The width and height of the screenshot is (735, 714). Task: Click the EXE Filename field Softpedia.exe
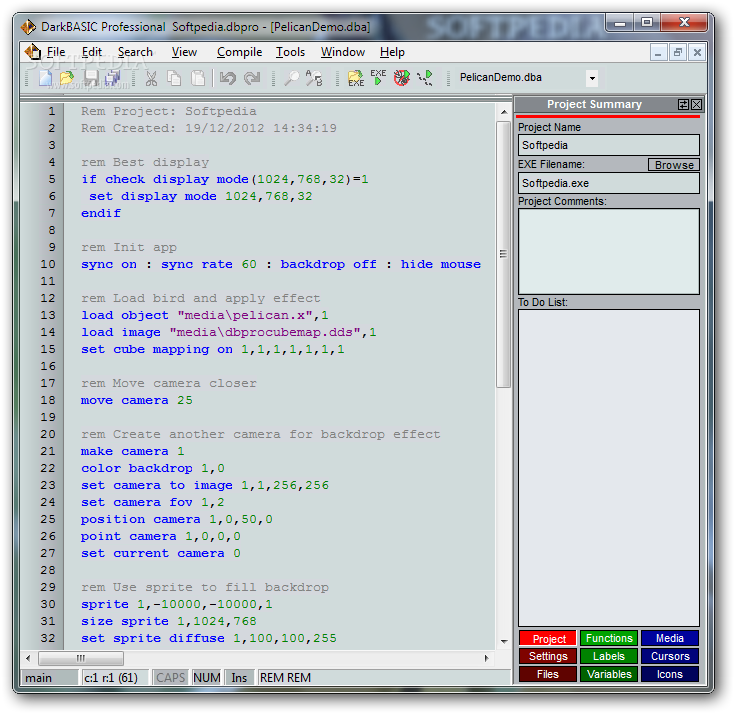click(608, 183)
